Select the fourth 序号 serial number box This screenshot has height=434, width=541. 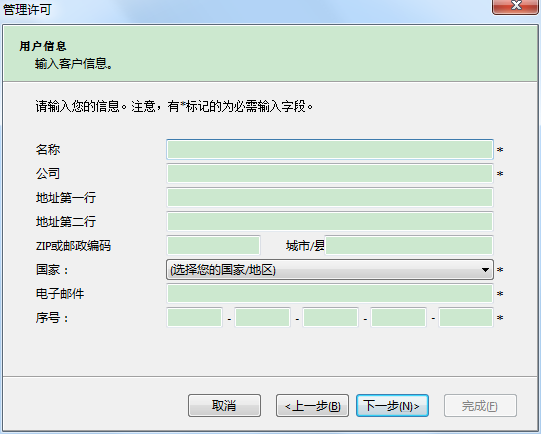[399, 317]
